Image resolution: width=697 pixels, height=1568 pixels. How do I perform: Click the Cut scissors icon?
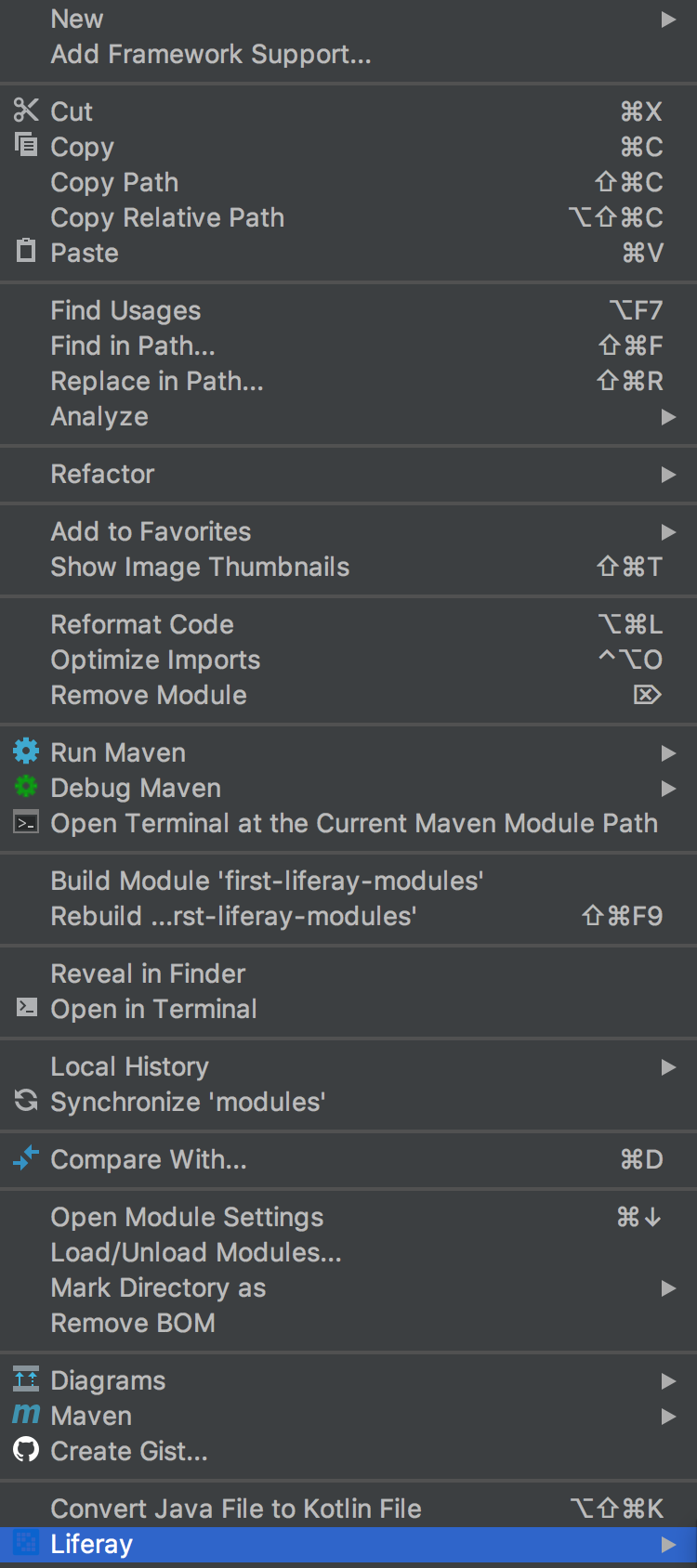(x=26, y=111)
